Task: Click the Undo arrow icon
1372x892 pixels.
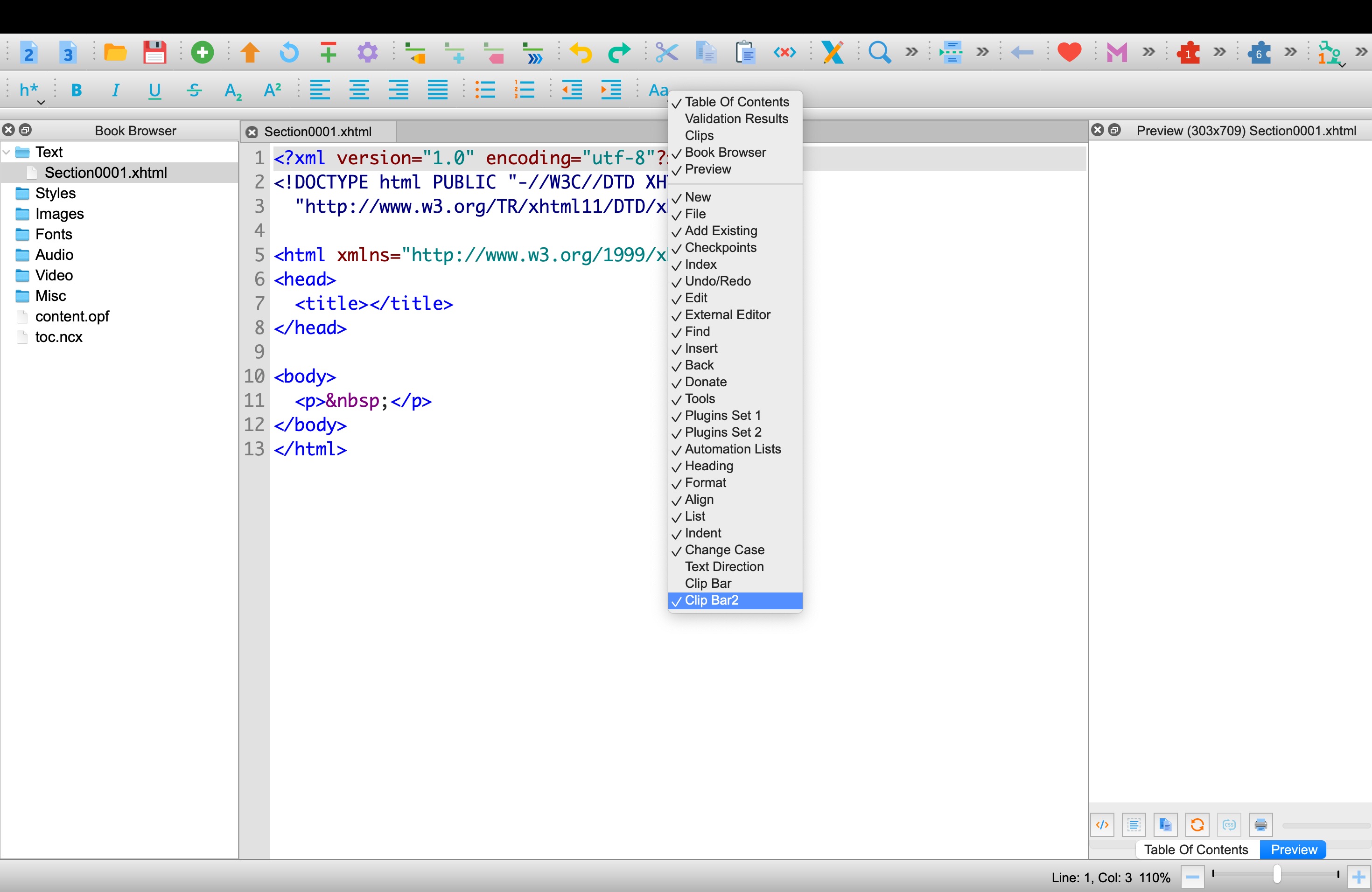Action: [580, 52]
